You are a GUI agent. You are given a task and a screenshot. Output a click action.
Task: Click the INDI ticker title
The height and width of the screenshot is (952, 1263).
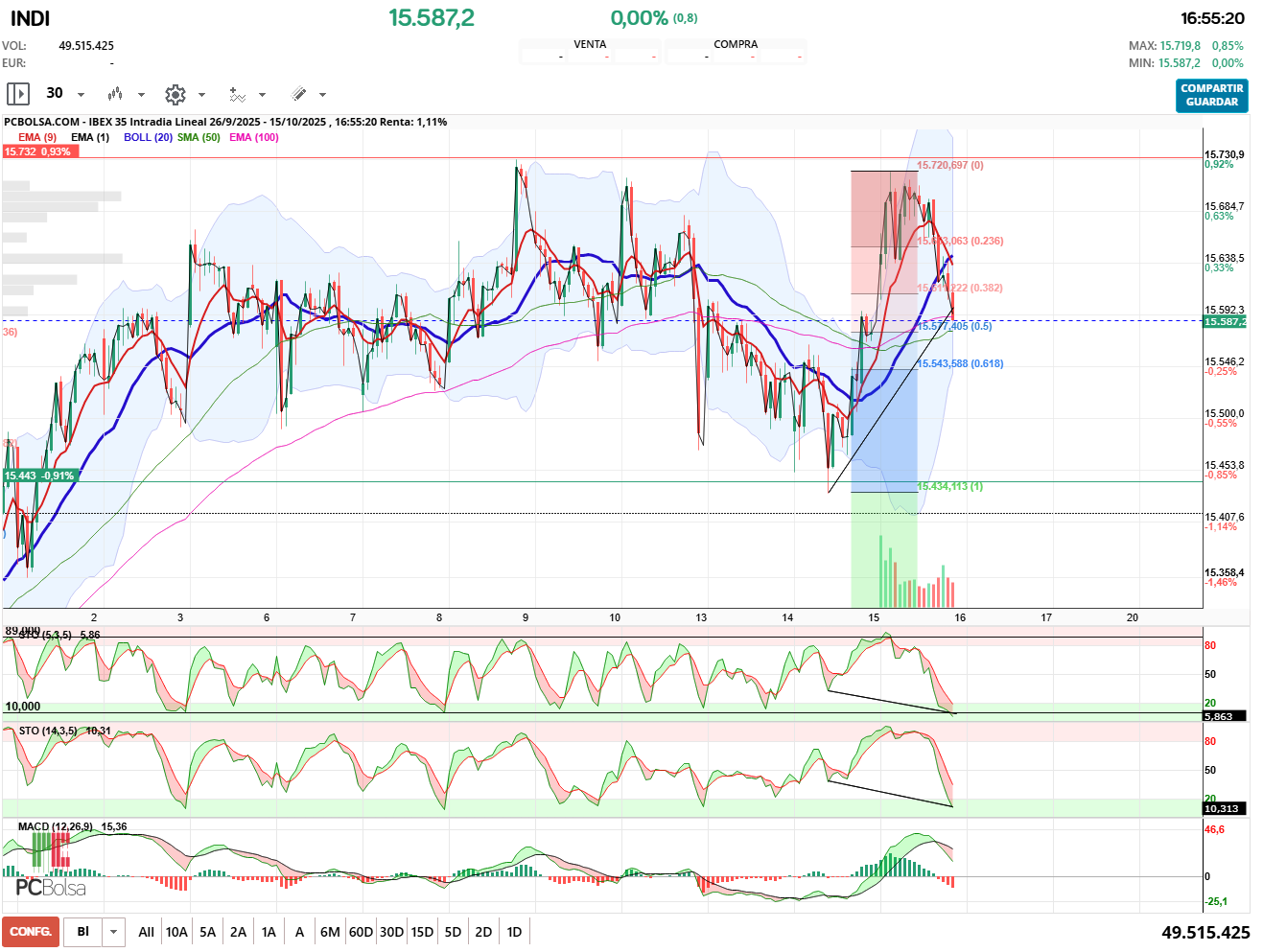[x=30, y=18]
